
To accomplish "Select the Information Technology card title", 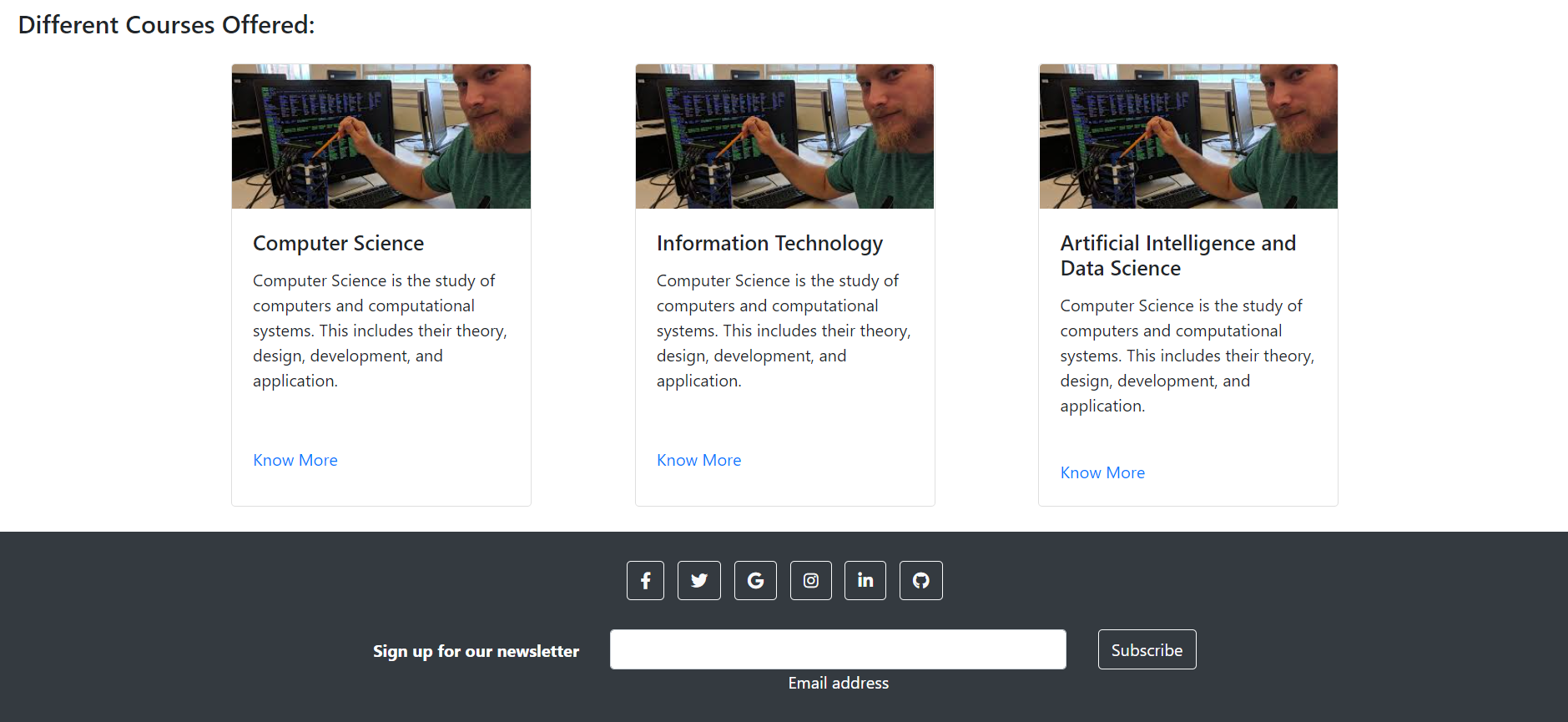I will click(x=769, y=243).
